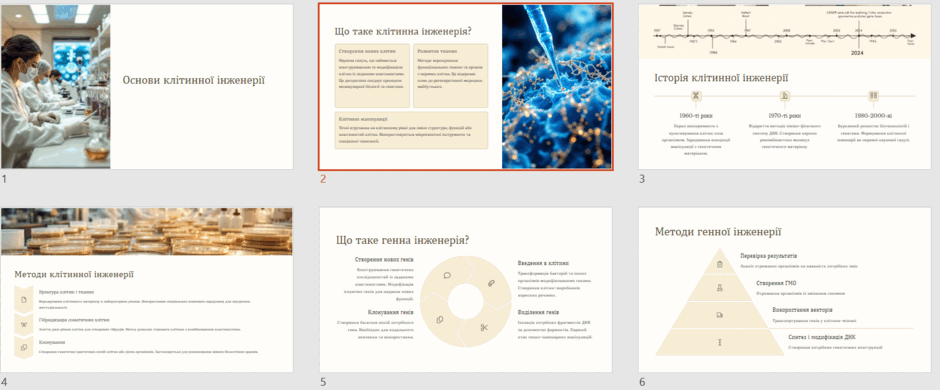Click the heading Клонування on slide 4

click(x=52, y=342)
